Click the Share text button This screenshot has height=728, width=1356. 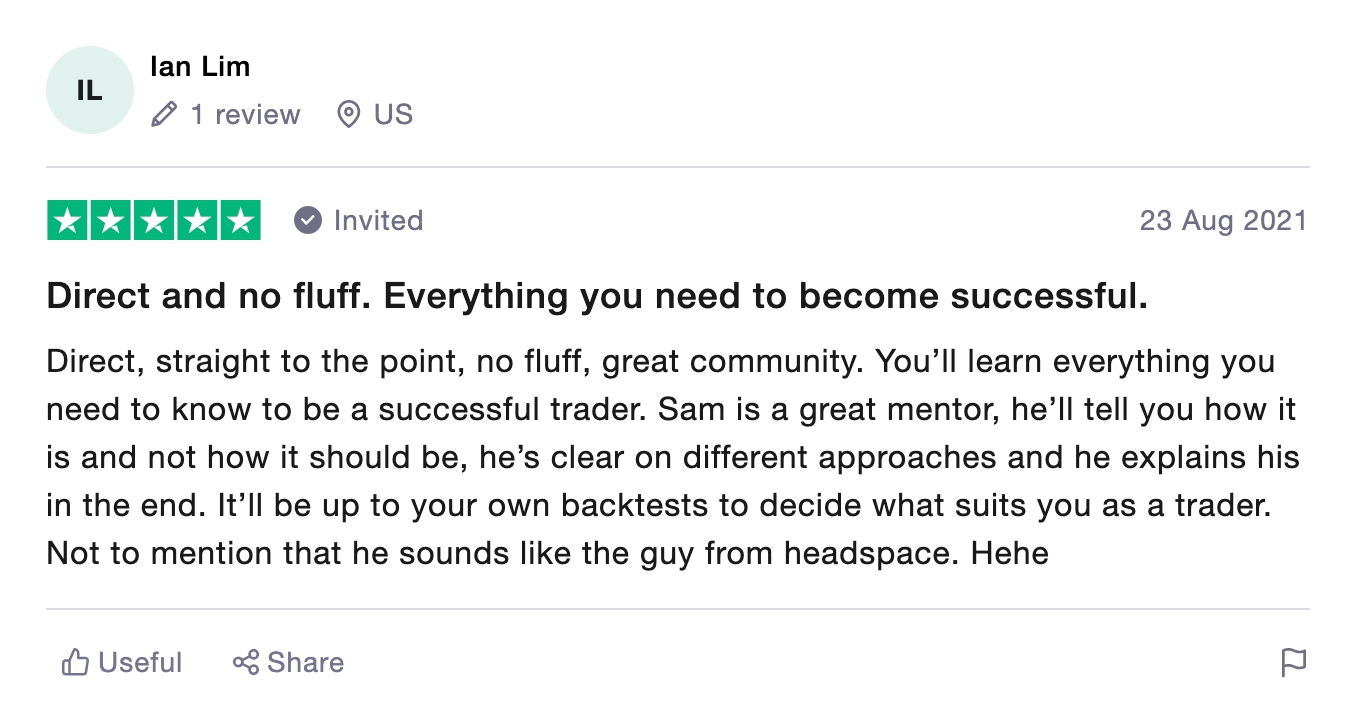(305, 662)
